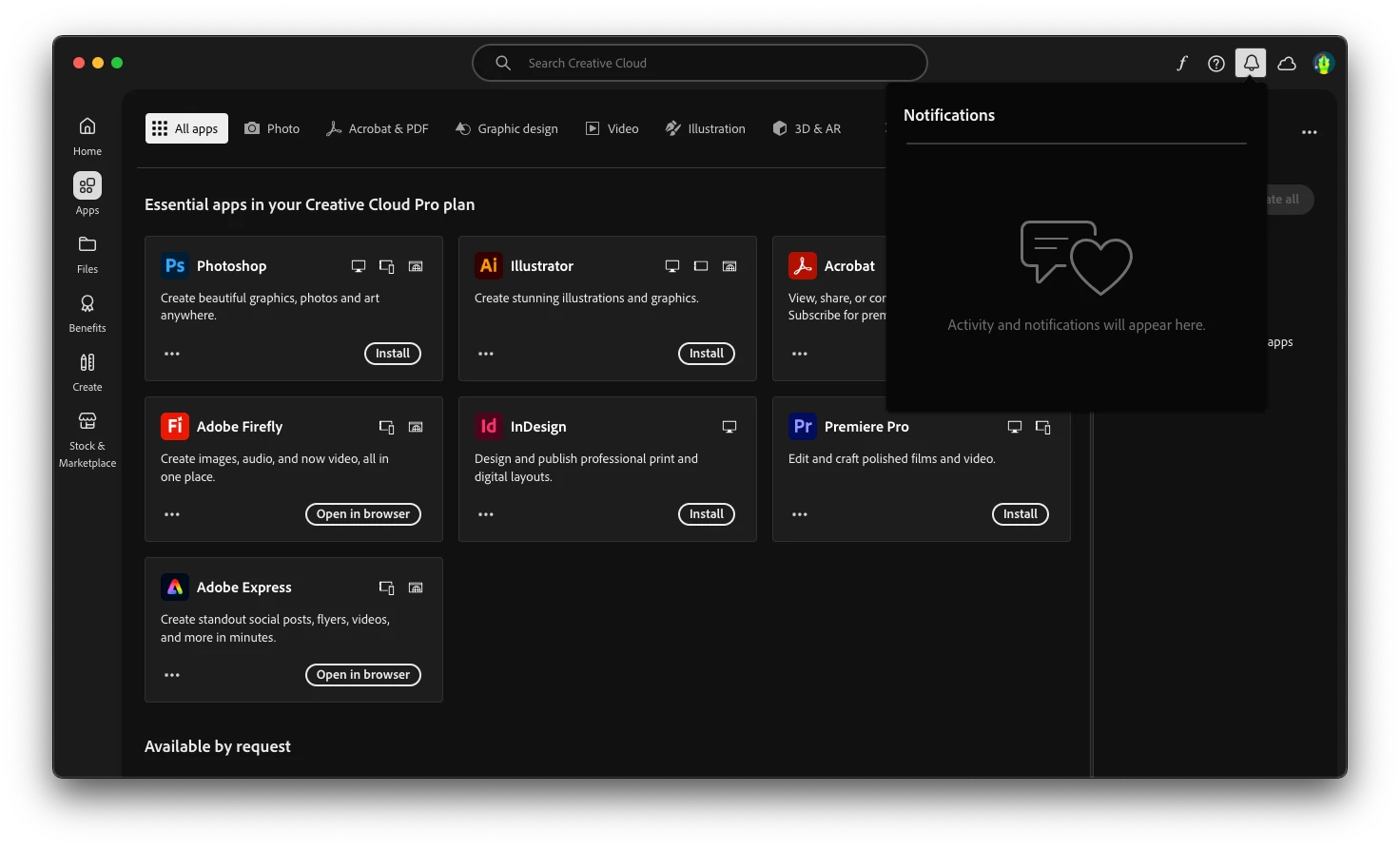The height and width of the screenshot is (848, 1400).
Task: Click the Adobe Firefly app icon
Action: tap(175, 427)
